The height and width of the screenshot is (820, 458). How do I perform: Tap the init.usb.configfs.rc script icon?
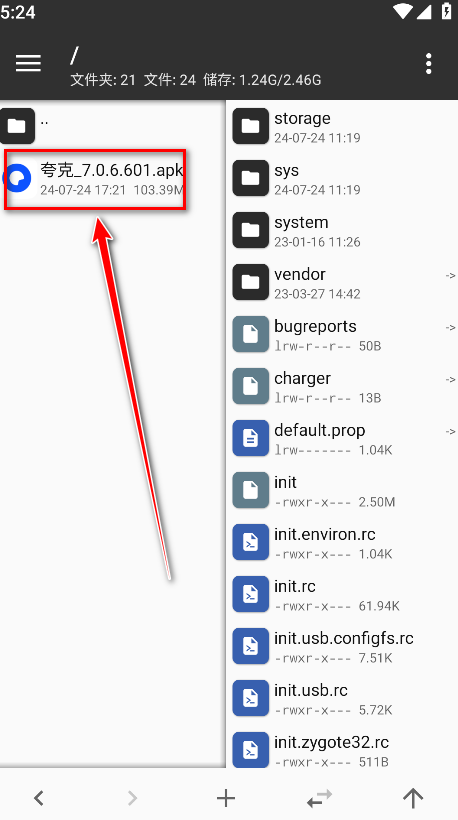click(250, 646)
